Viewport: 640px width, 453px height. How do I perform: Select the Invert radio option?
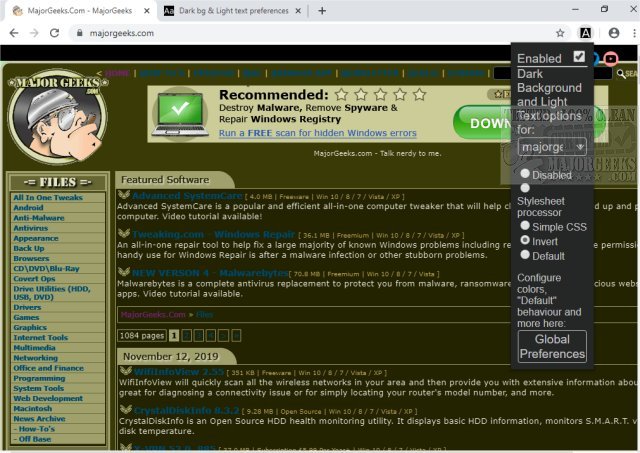[x=525, y=240]
